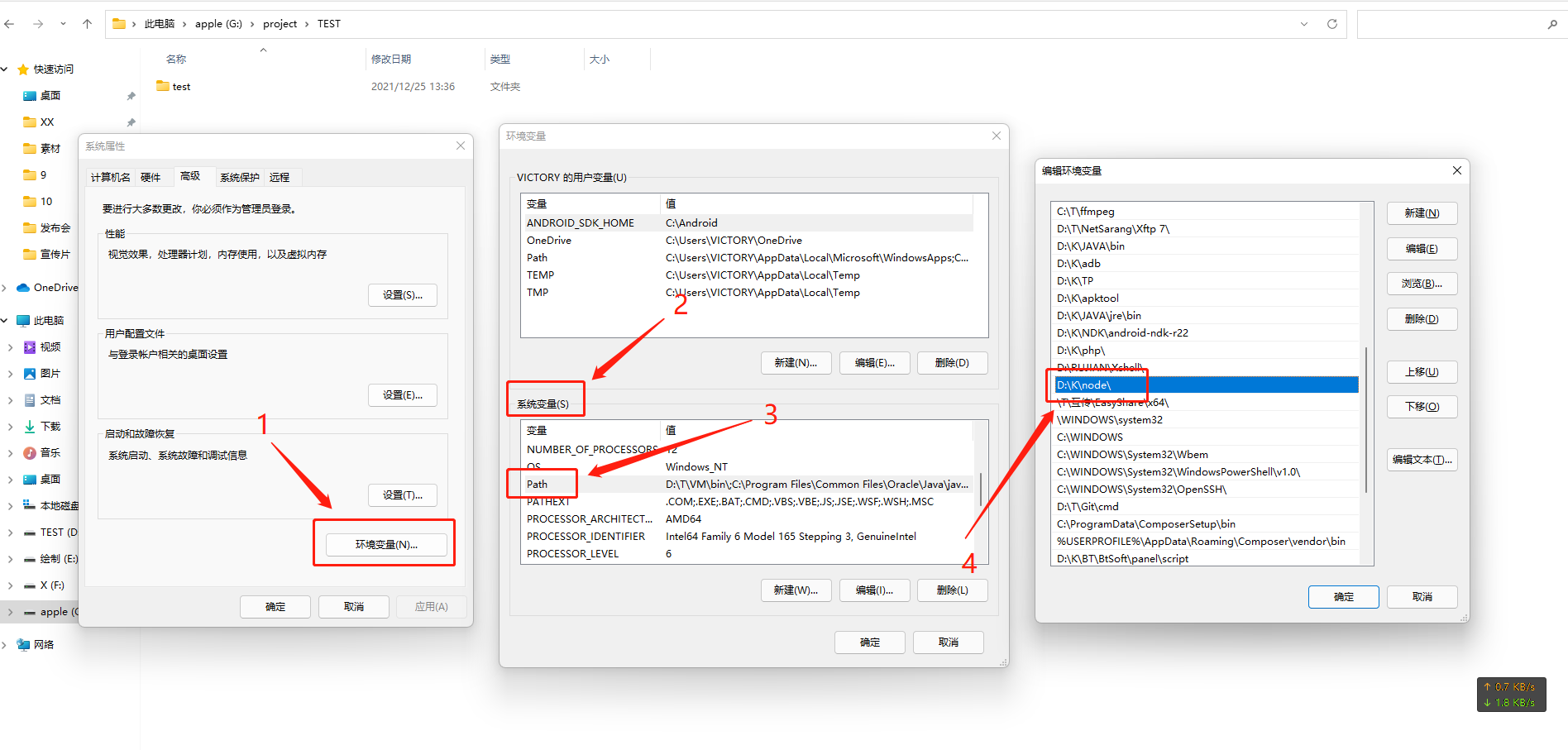Open the 视频 (Videos) folder icon
Image resolution: width=1568 pixels, height=750 pixels.
coord(30,347)
